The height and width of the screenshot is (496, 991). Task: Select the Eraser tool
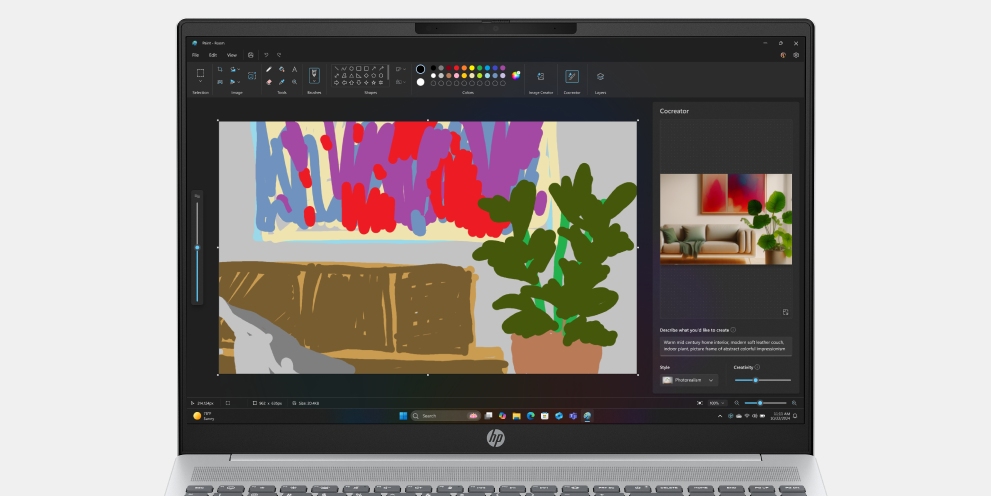coord(269,82)
